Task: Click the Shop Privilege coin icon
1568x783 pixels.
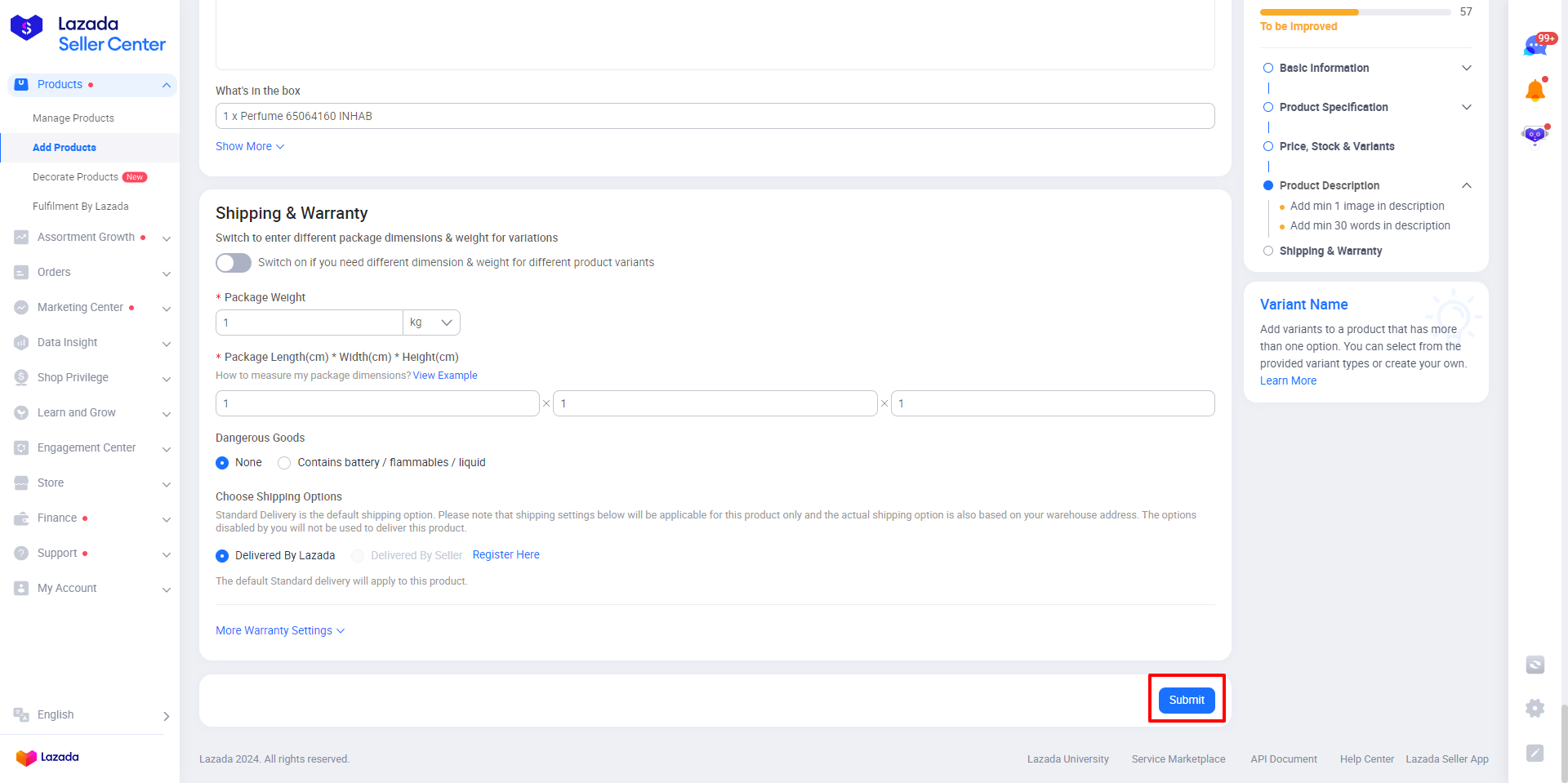Action: coord(21,377)
